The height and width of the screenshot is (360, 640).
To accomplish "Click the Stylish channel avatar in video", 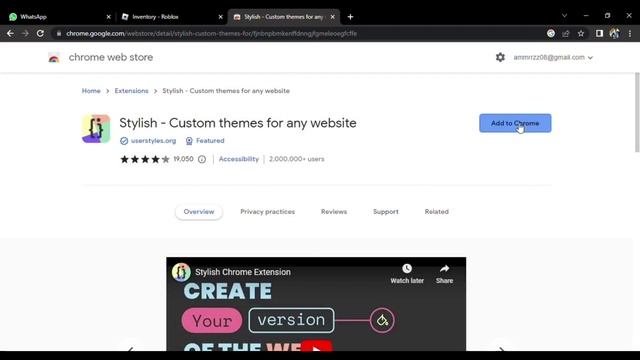I will [181, 272].
